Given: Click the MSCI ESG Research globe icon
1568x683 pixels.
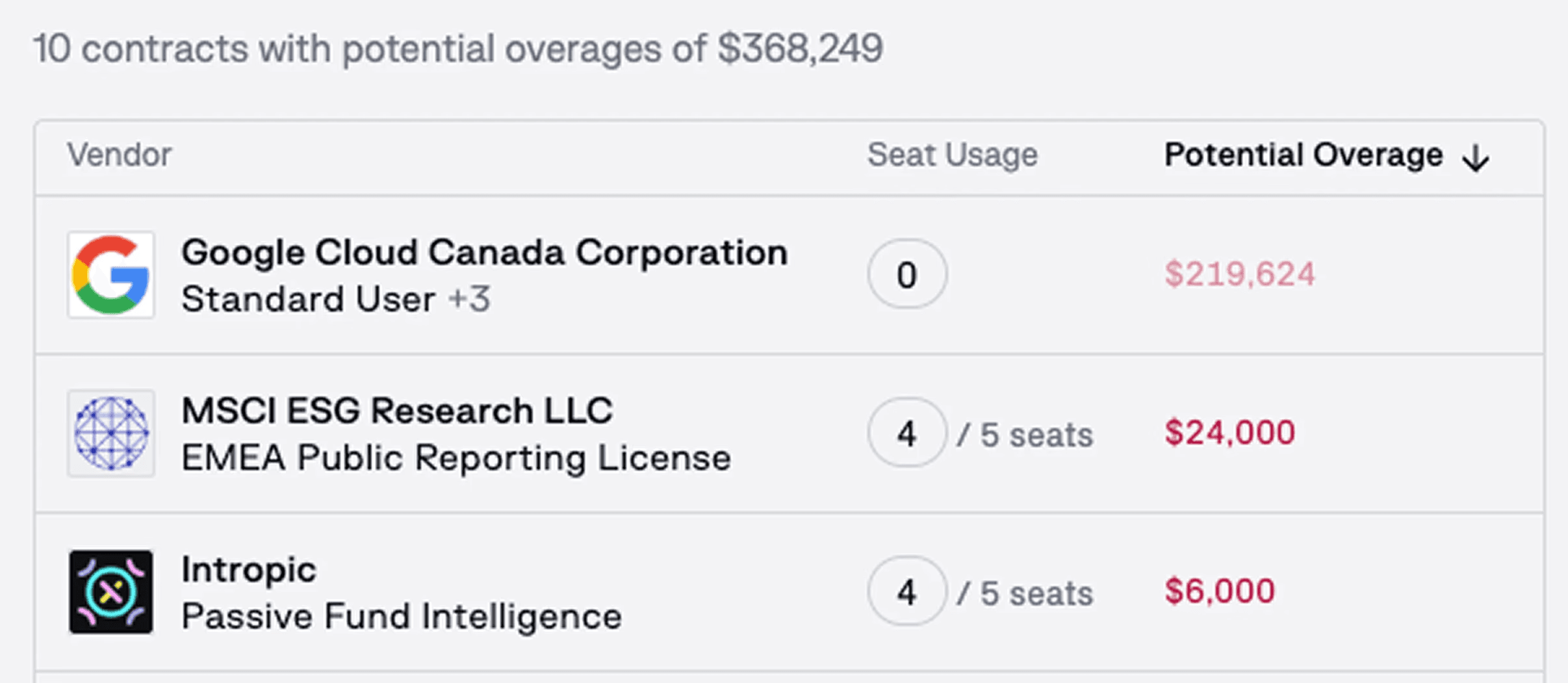Looking at the screenshot, I should (x=111, y=433).
